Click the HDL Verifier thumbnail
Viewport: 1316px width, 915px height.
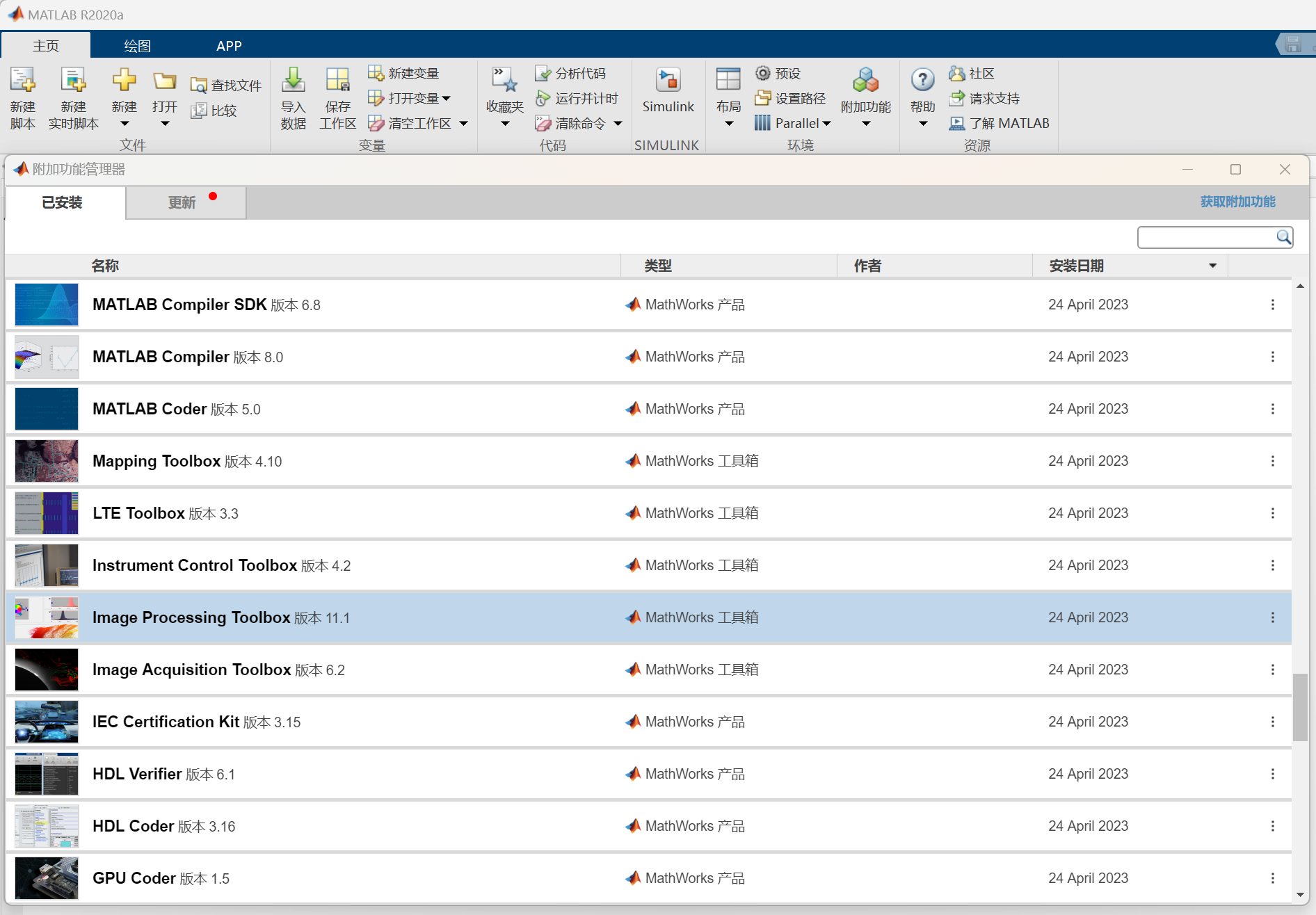47,774
